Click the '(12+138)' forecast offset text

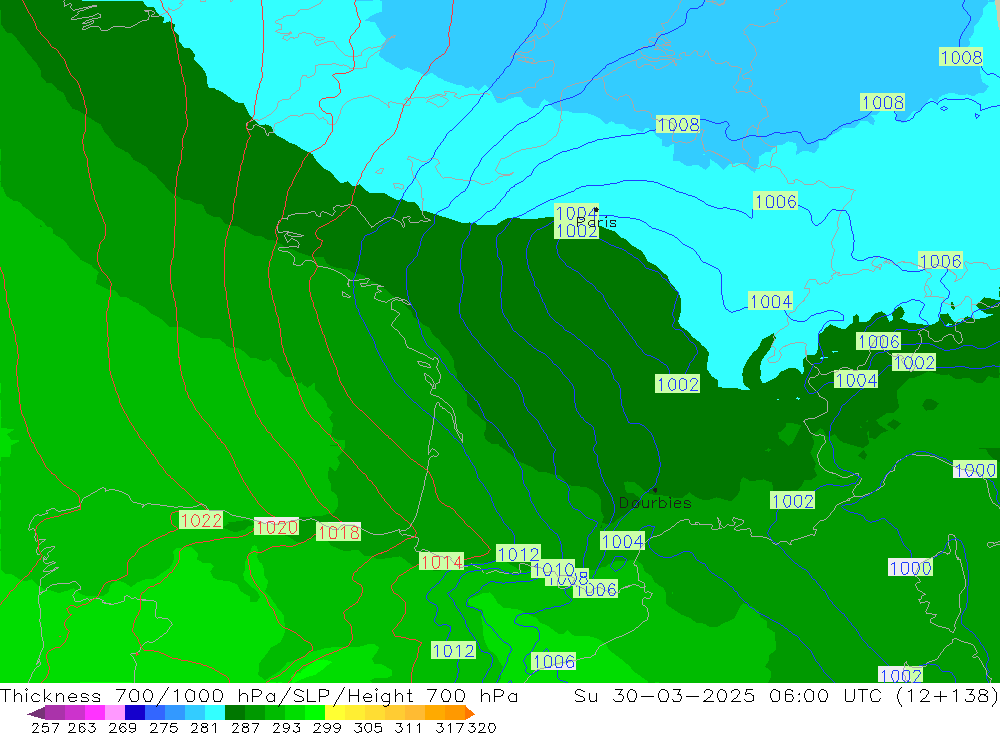tap(947, 695)
